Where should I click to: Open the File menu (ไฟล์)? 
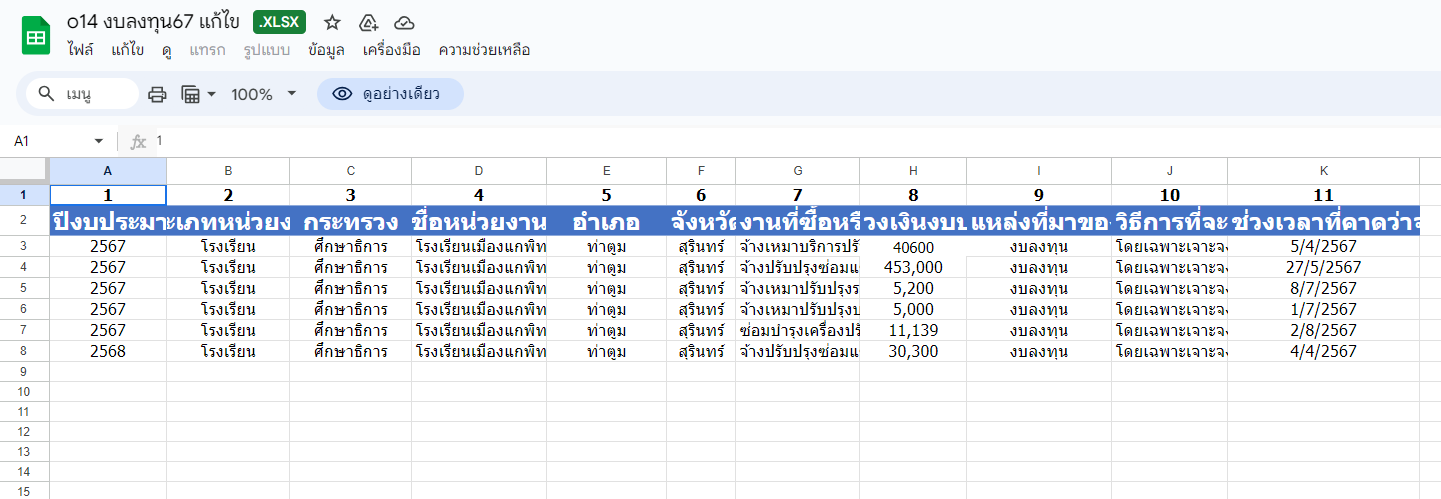pyautogui.click(x=81, y=50)
